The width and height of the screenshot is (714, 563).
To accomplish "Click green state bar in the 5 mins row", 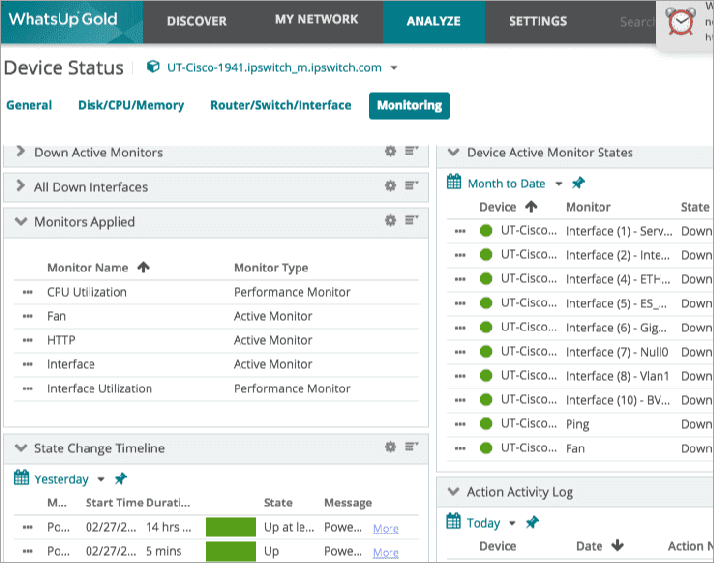I will tap(231, 551).
